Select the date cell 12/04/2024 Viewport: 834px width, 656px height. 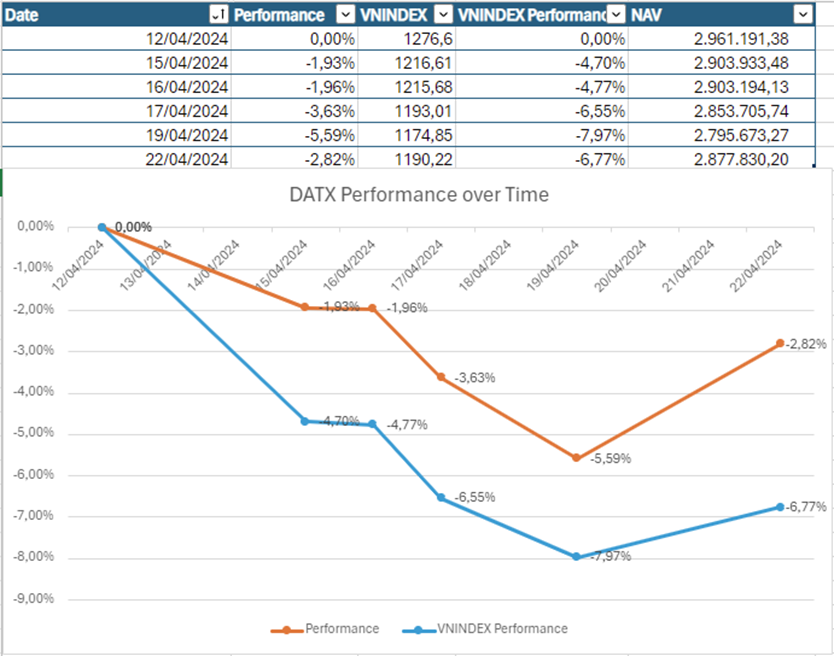coord(187,38)
